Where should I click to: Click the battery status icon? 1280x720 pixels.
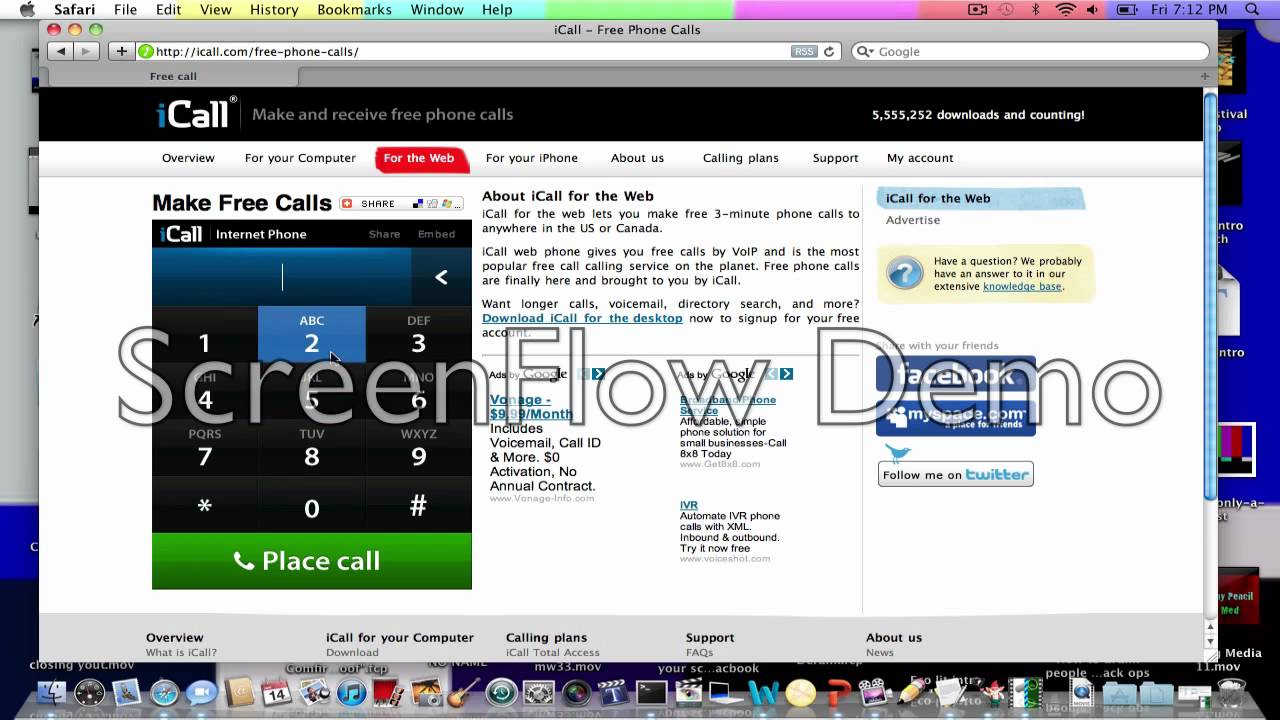(x=1126, y=9)
